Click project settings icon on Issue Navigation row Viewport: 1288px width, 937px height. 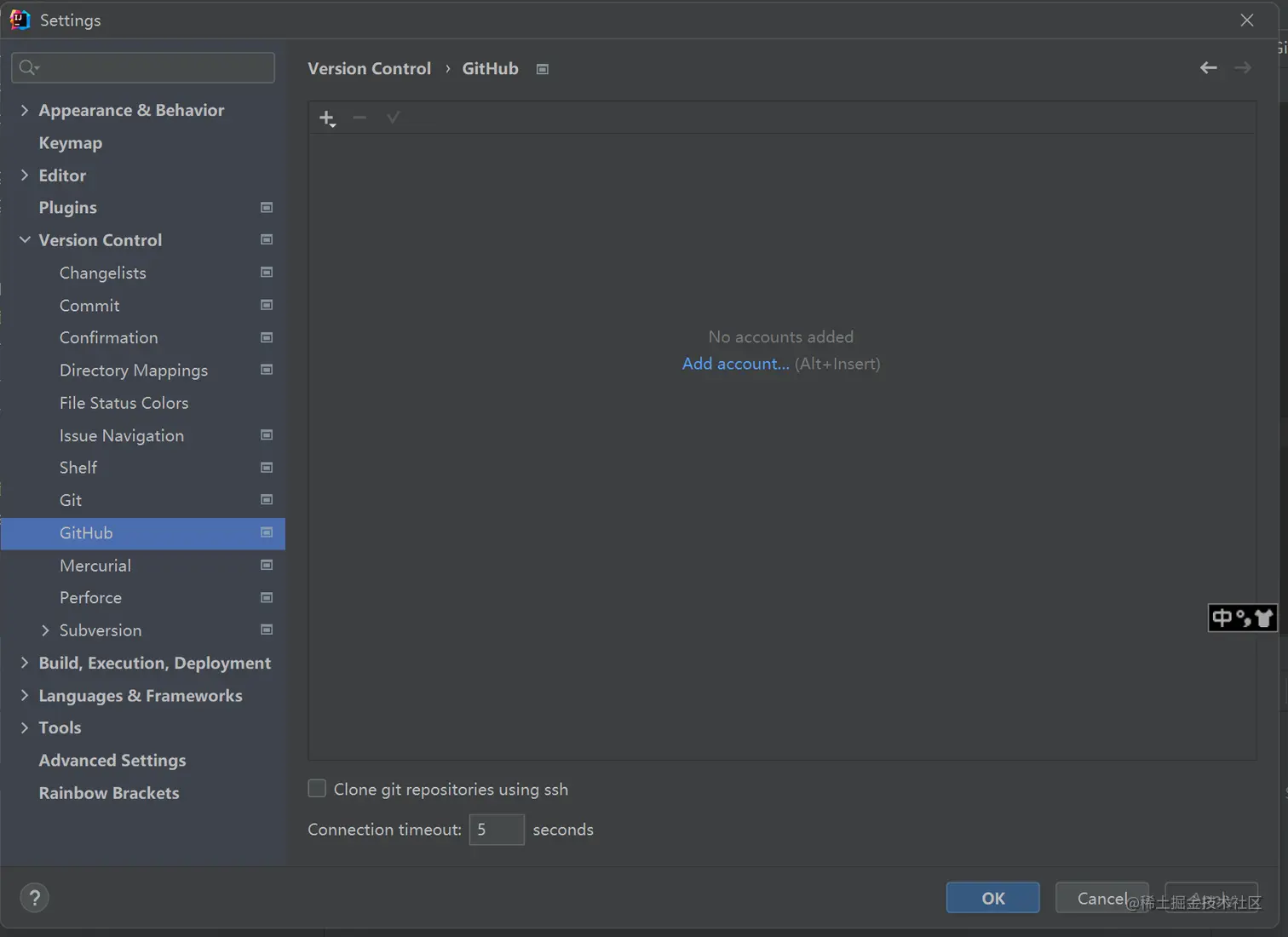coord(267,435)
